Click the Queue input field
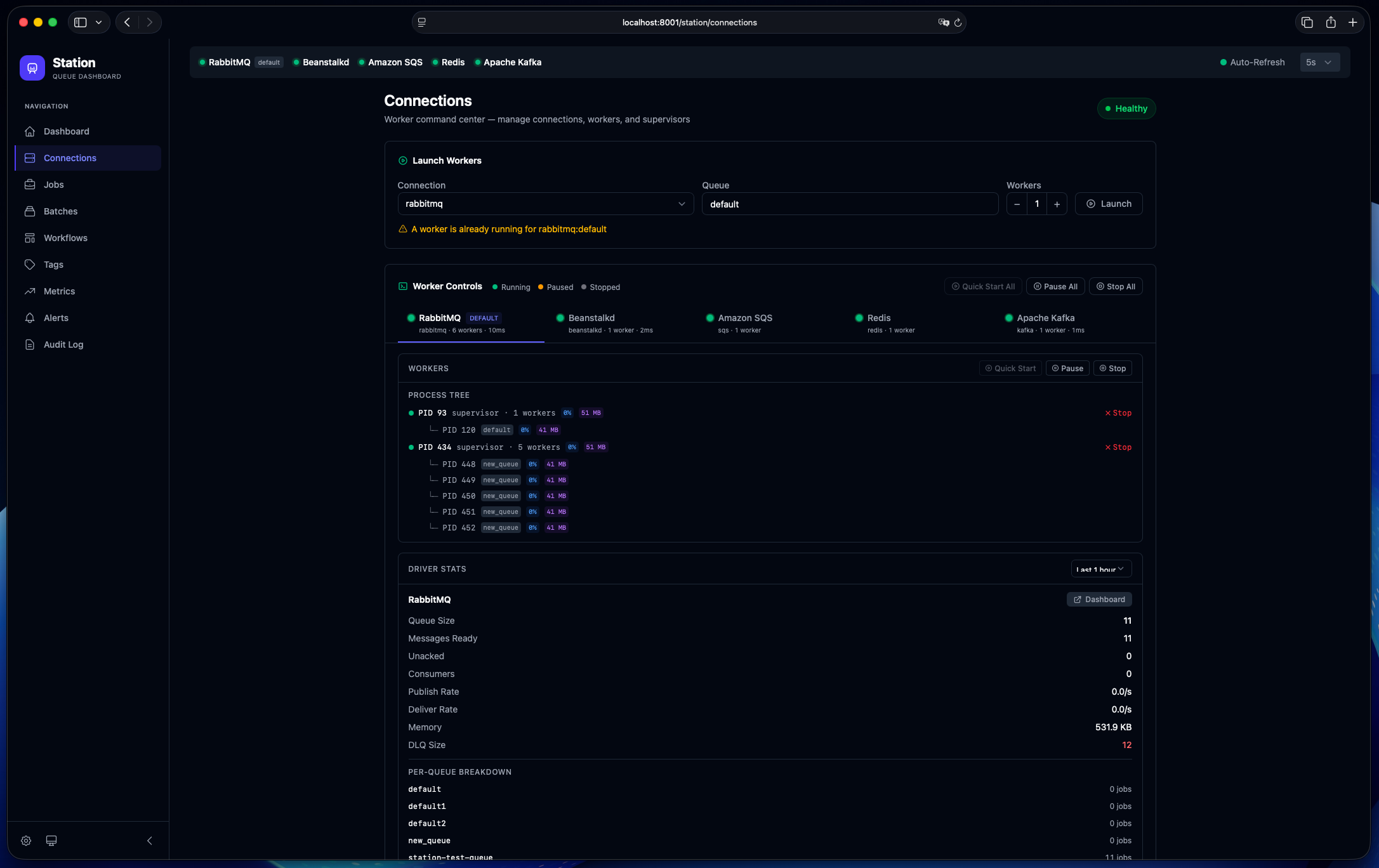Viewport: 1379px width, 868px height. click(x=849, y=204)
